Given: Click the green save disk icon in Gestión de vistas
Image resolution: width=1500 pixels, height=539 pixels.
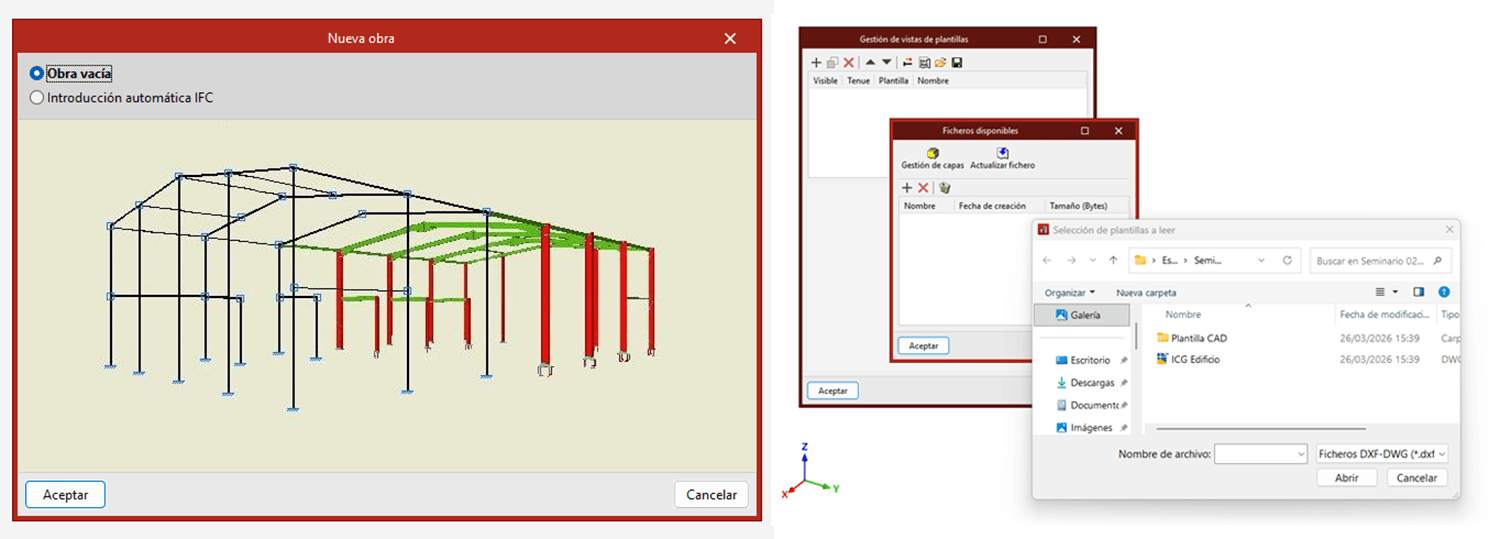Looking at the screenshot, I should [957, 62].
